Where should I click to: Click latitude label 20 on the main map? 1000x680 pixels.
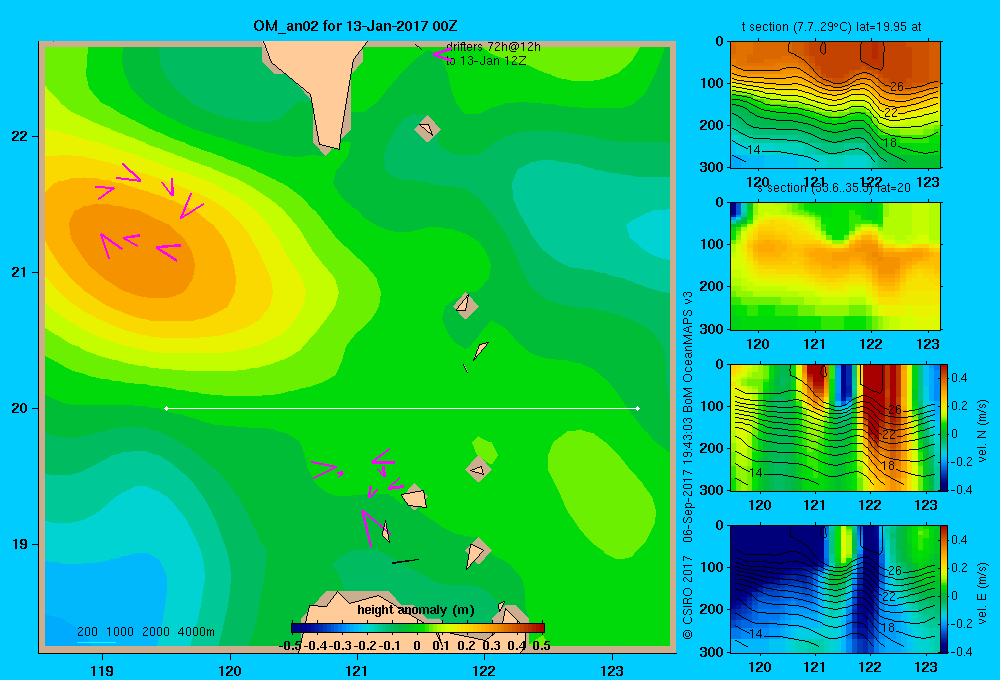(x=20, y=408)
